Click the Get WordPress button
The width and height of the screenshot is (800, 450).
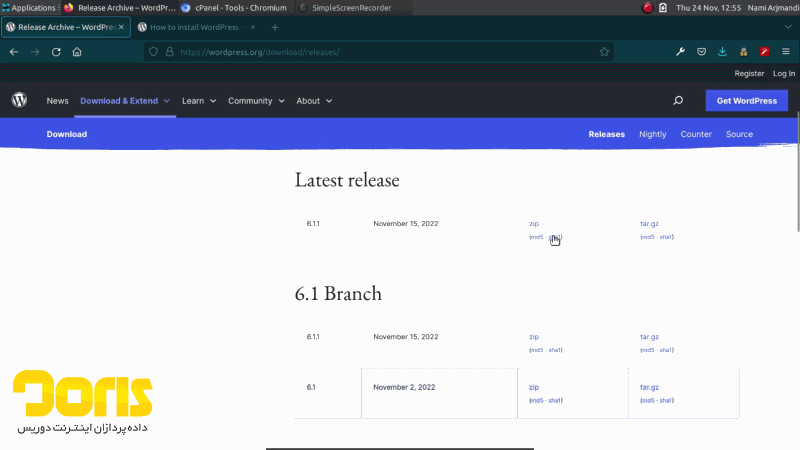(746, 101)
